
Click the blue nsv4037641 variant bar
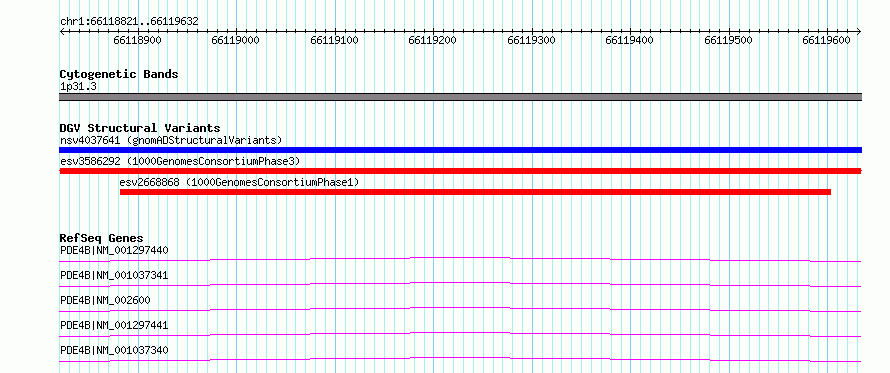[460, 150]
